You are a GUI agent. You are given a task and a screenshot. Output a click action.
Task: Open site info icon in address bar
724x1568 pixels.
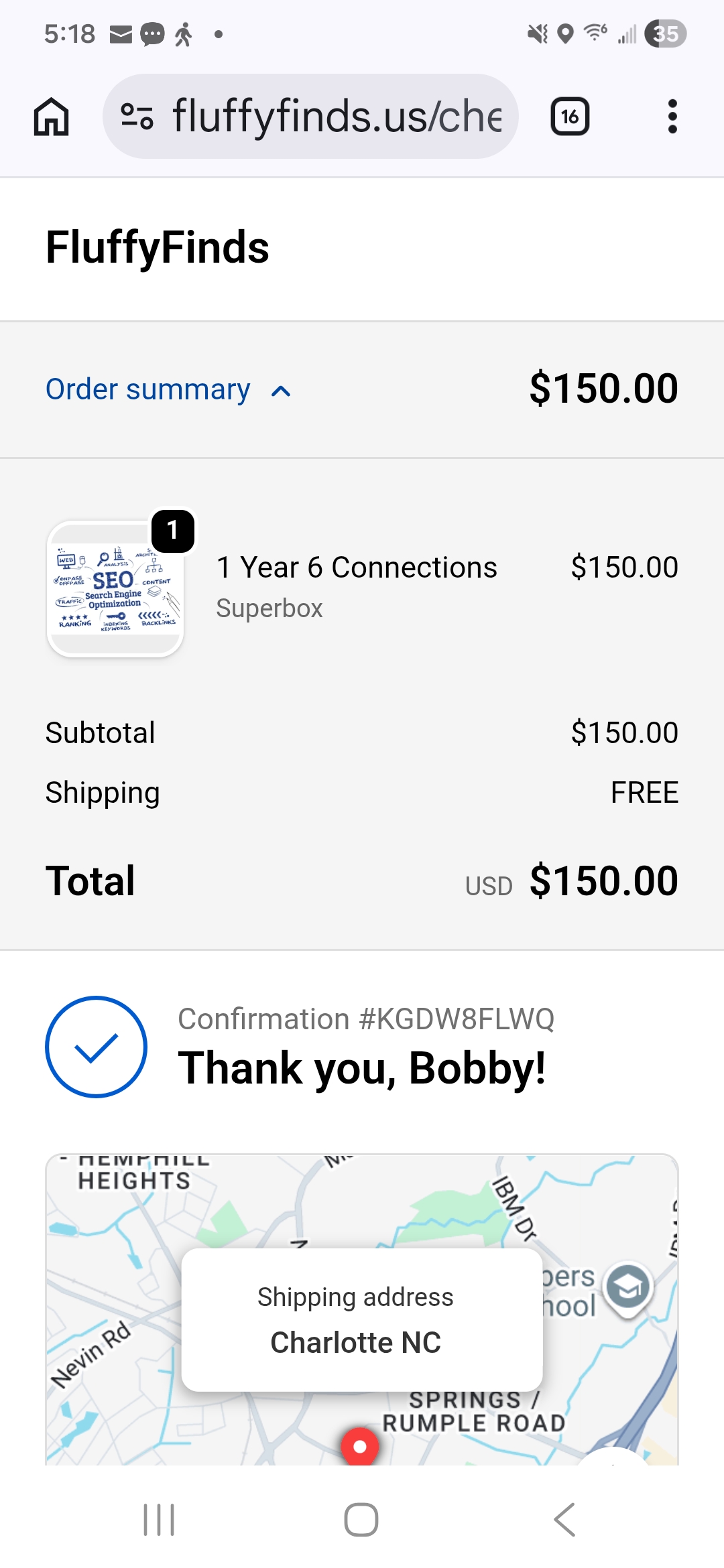[x=137, y=117]
